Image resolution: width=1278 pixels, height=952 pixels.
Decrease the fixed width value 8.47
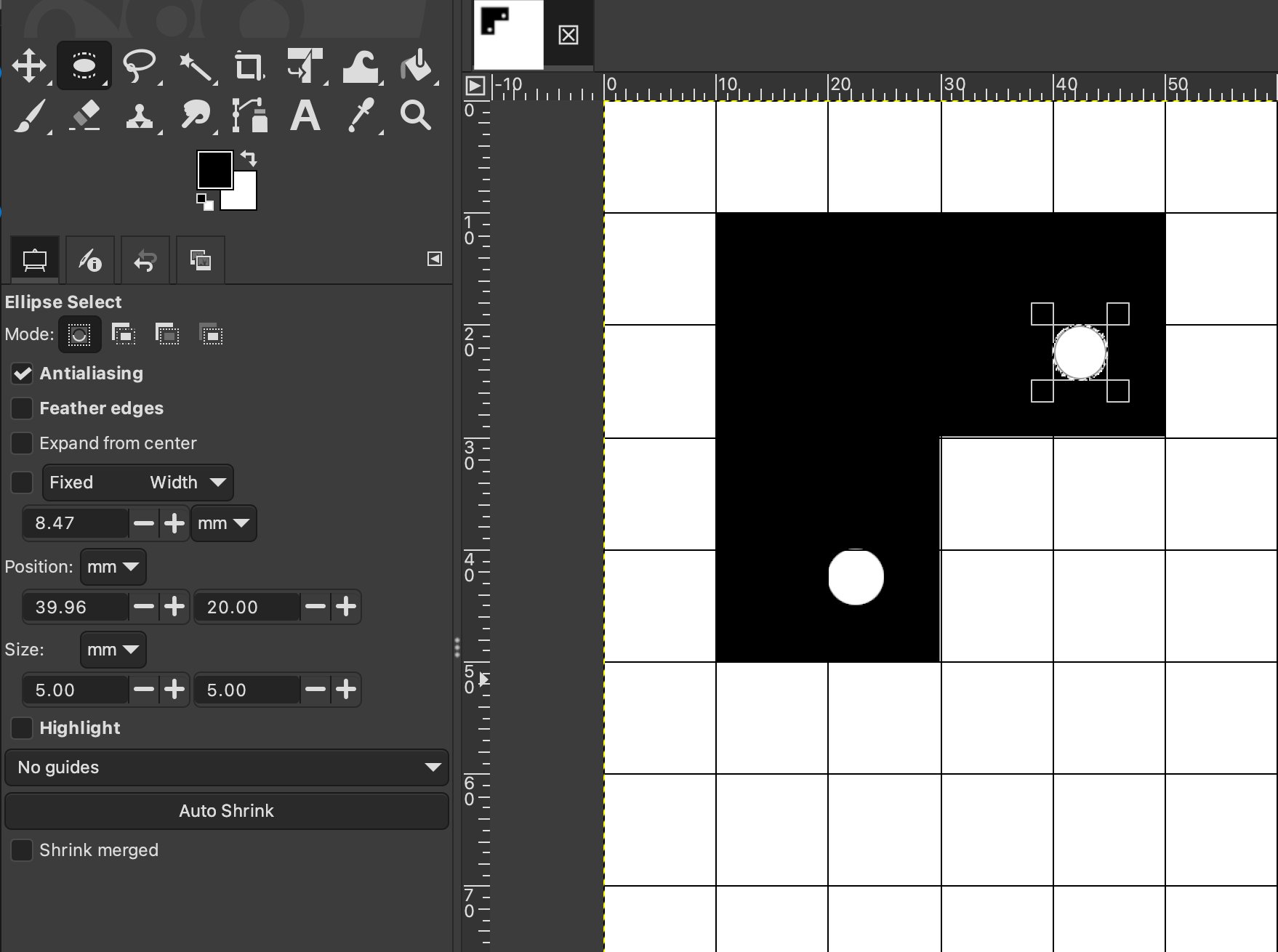[144, 523]
